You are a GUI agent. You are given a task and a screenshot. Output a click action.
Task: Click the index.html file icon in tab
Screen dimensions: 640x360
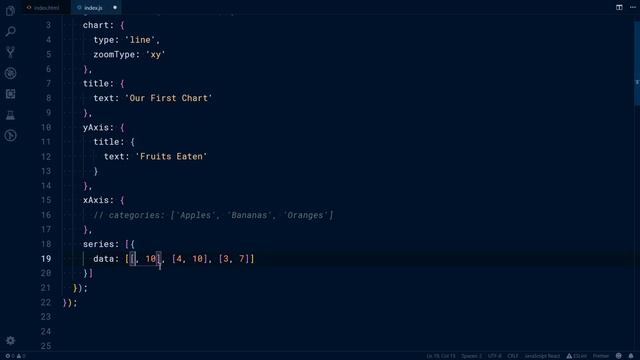pyautogui.click(x=29, y=7)
